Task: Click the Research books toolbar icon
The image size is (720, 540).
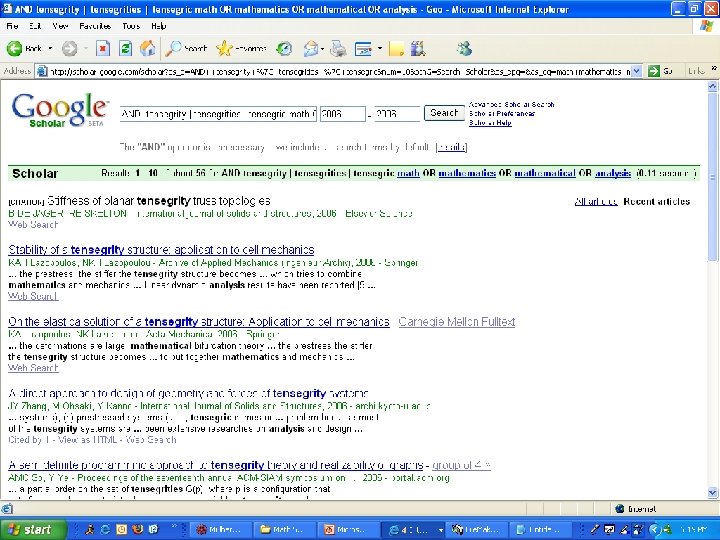Action: (x=417, y=48)
